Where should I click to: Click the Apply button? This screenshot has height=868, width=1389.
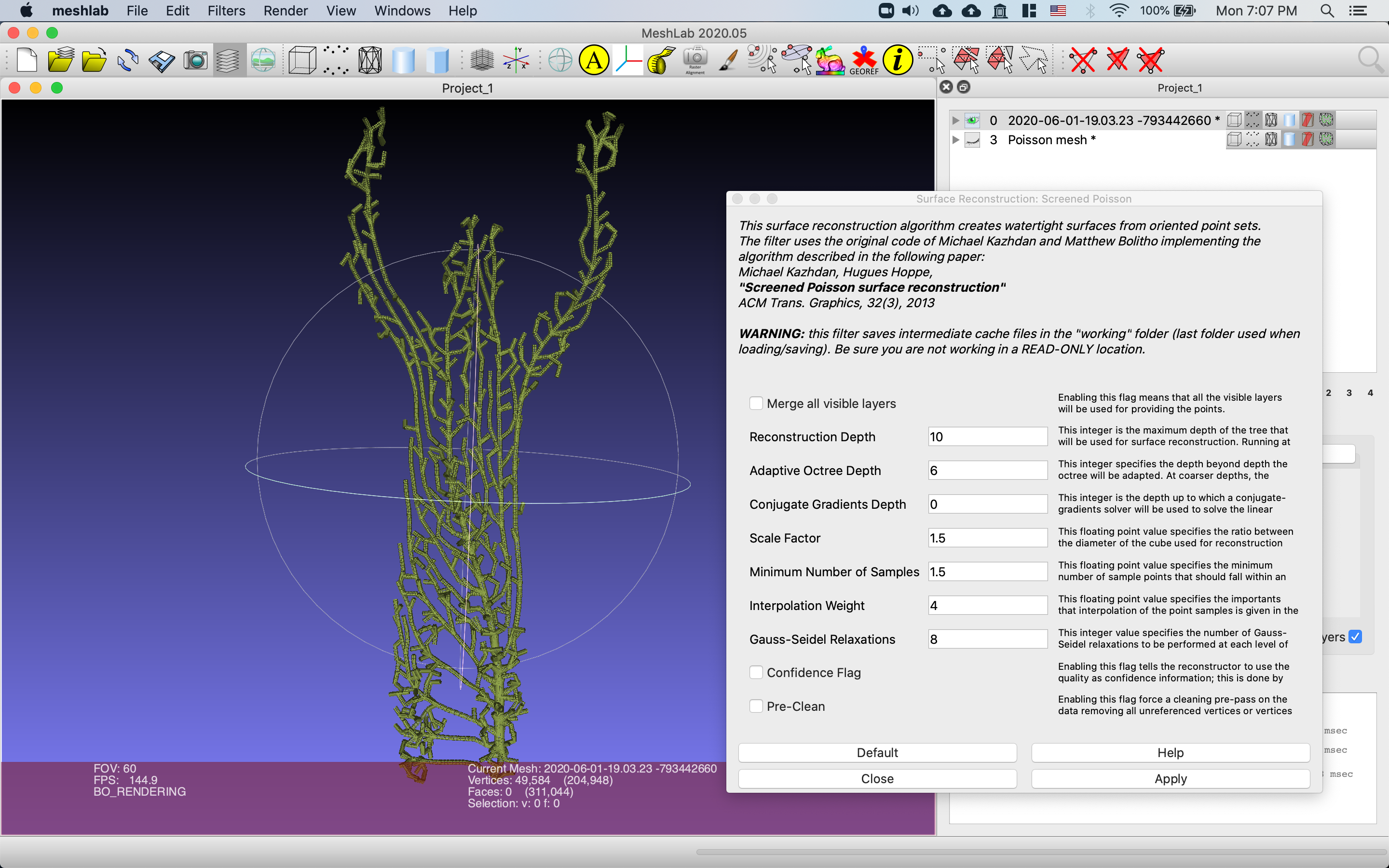pos(1171,778)
